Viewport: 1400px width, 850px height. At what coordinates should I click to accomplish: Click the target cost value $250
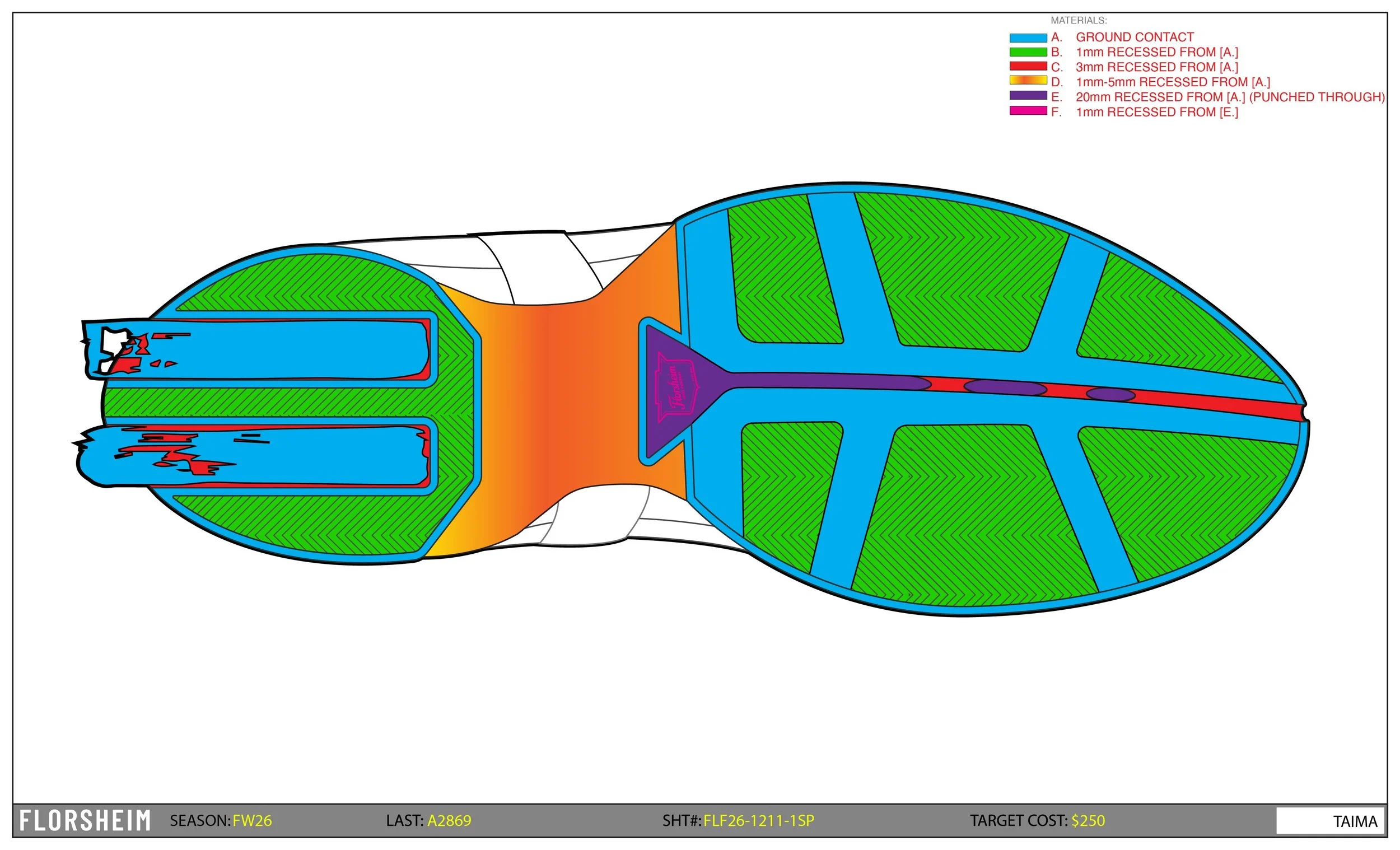click(1088, 821)
